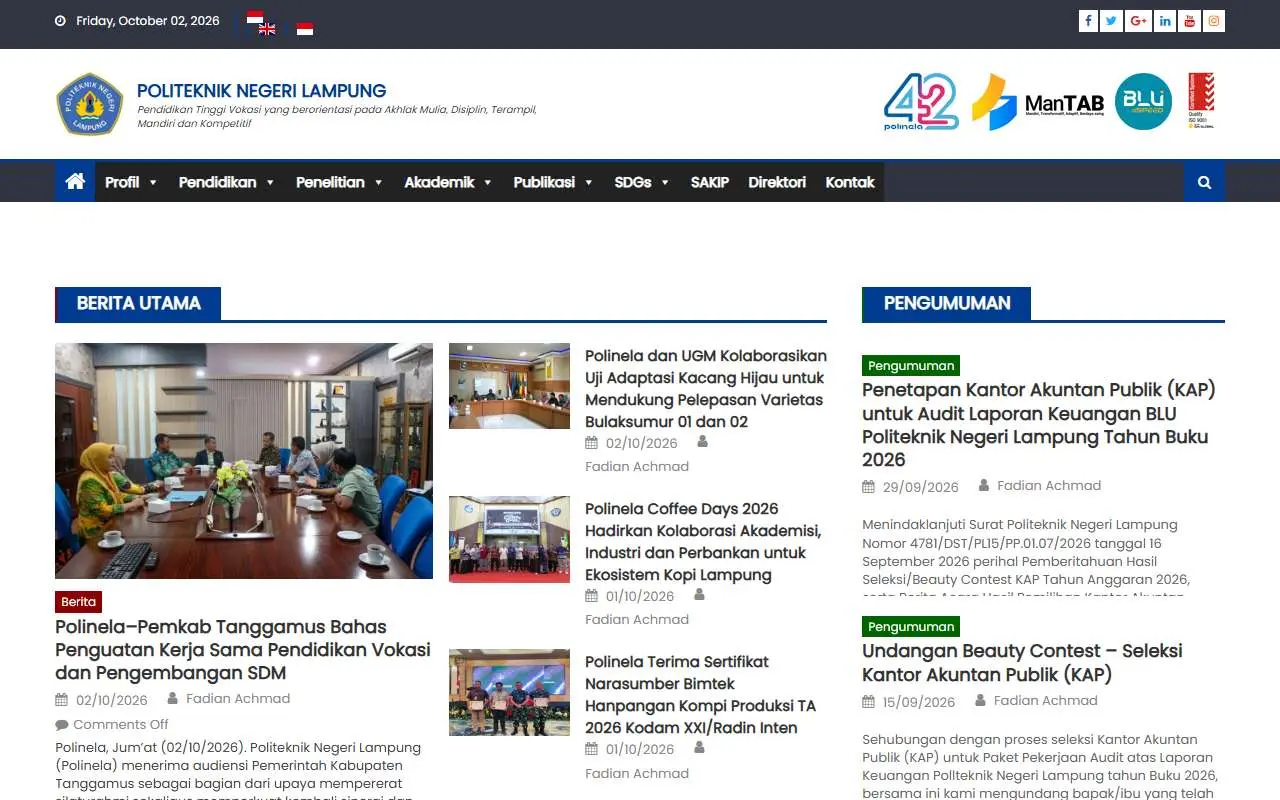Expand the Pendidikan dropdown menu

pyautogui.click(x=227, y=182)
